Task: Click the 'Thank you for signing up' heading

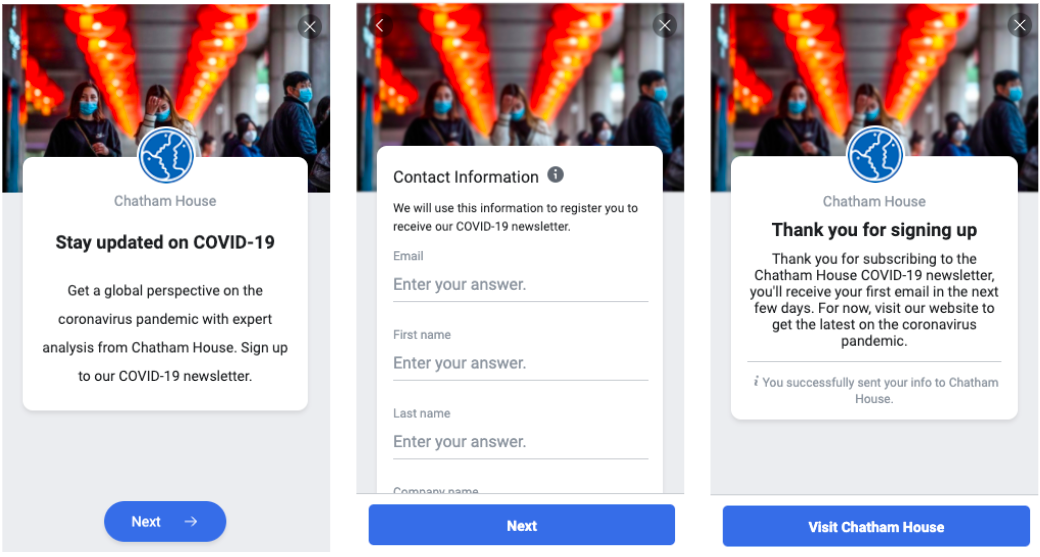Action: click(x=874, y=230)
